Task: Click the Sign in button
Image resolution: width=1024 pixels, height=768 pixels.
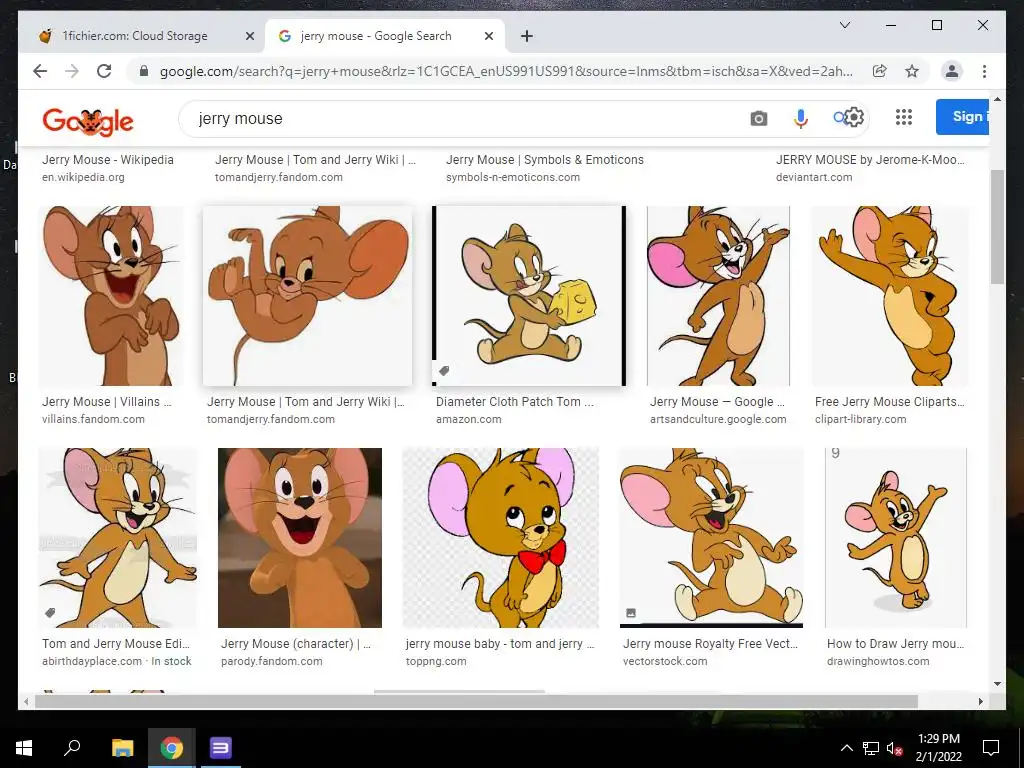Action: click(x=962, y=117)
